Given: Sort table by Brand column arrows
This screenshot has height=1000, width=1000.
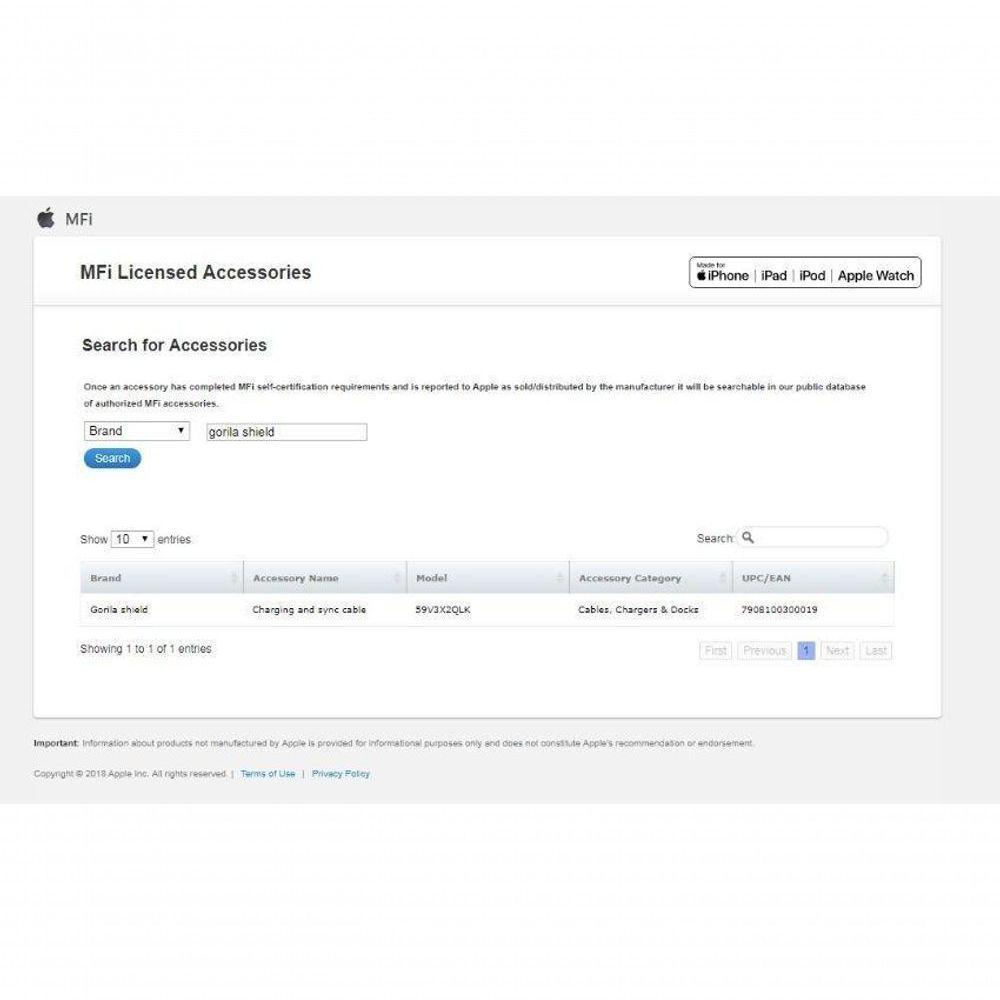Looking at the screenshot, I should coord(235,578).
